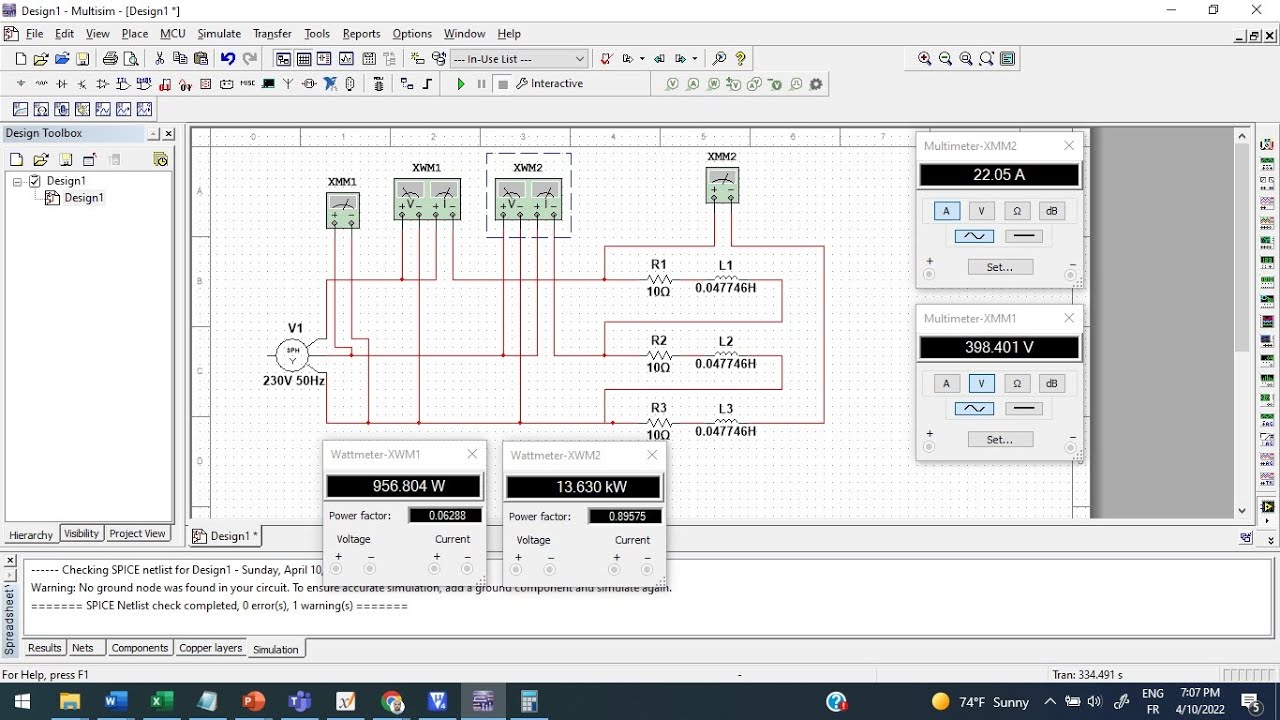Viewport: 1280px width, 720px height.
Task: Place a Source component from the toolbar
Action: point(21,84)
